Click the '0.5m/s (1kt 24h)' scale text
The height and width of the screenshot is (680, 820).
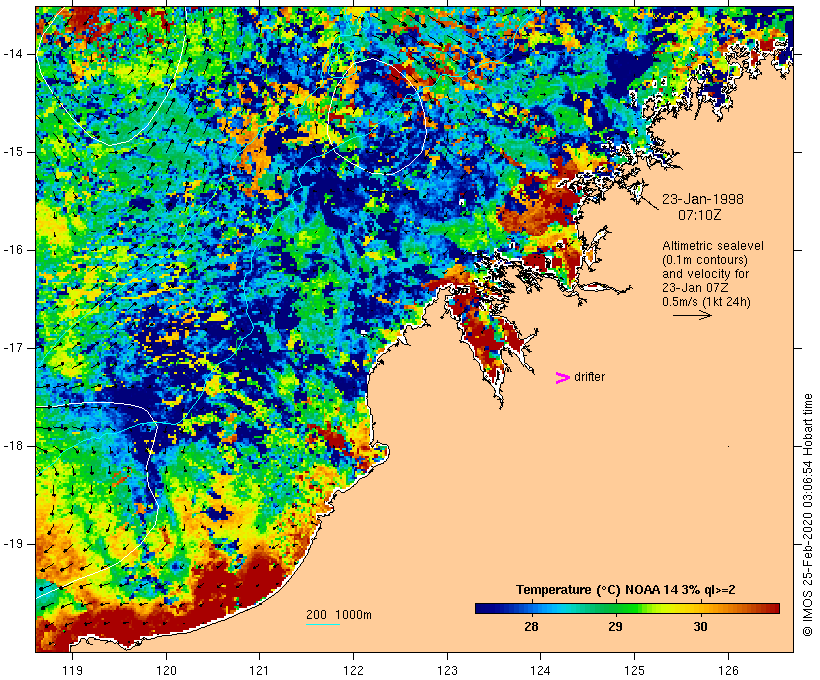706,302
